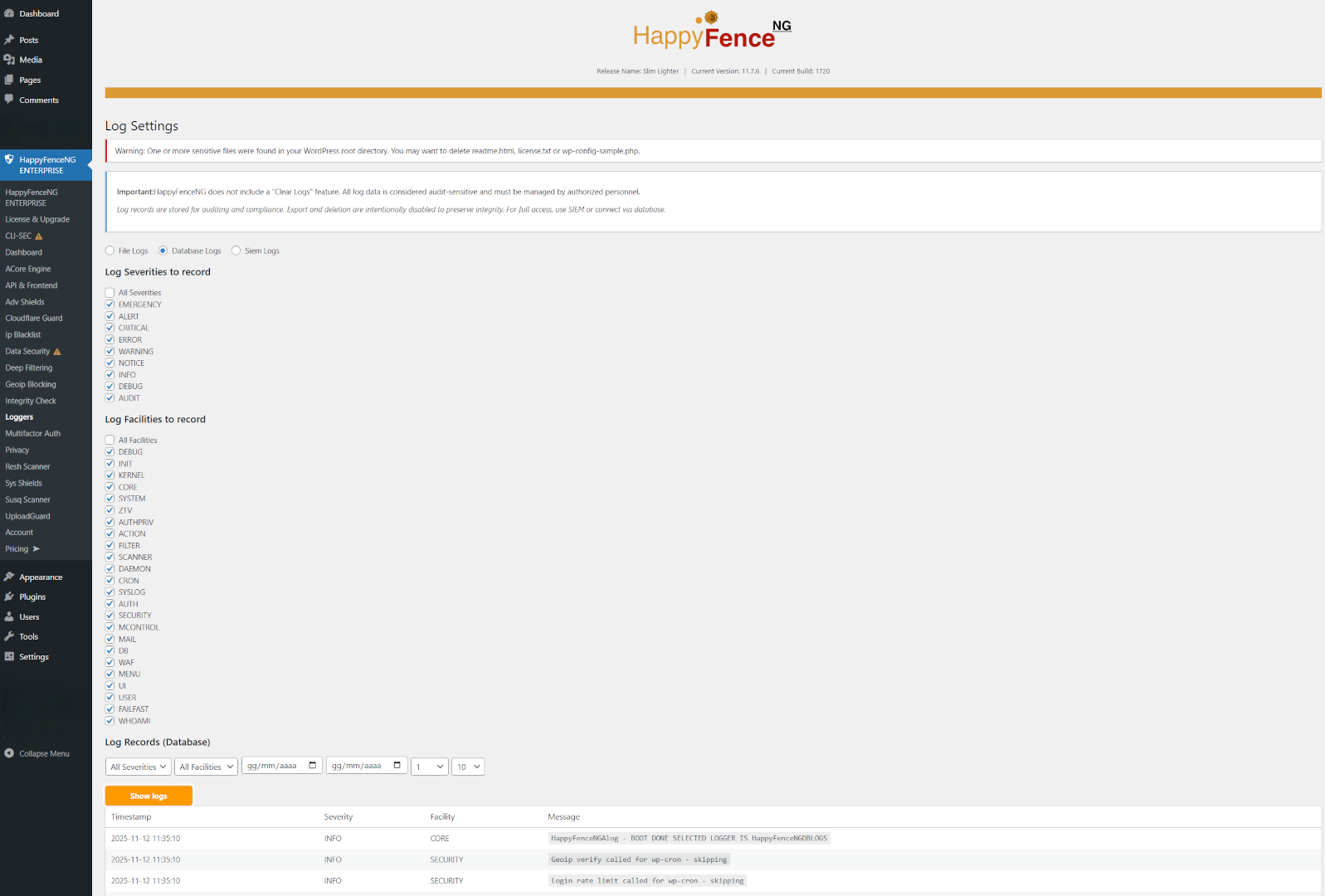Image resolution: width=1325 pixels, height=896 pixels.
Task: Open the All Facilities filter dropdown
Action: click(206, 767)
